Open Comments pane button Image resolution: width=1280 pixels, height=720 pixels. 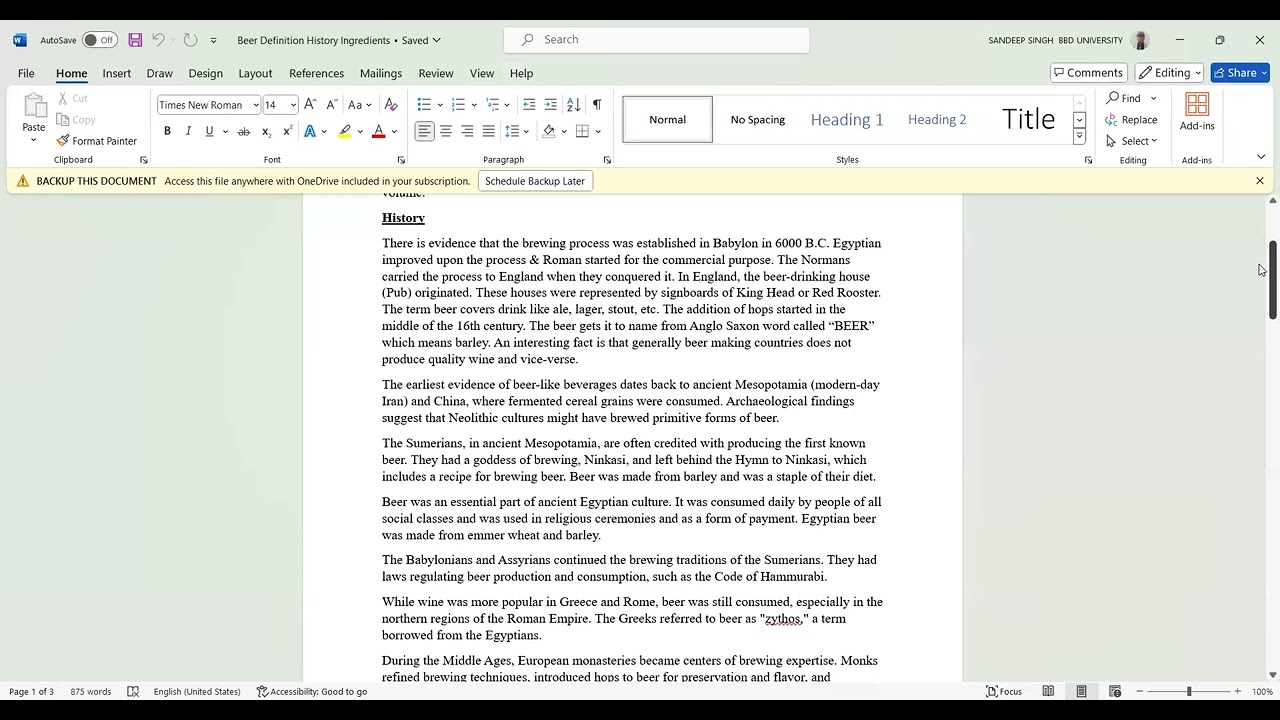point(1089,73)
